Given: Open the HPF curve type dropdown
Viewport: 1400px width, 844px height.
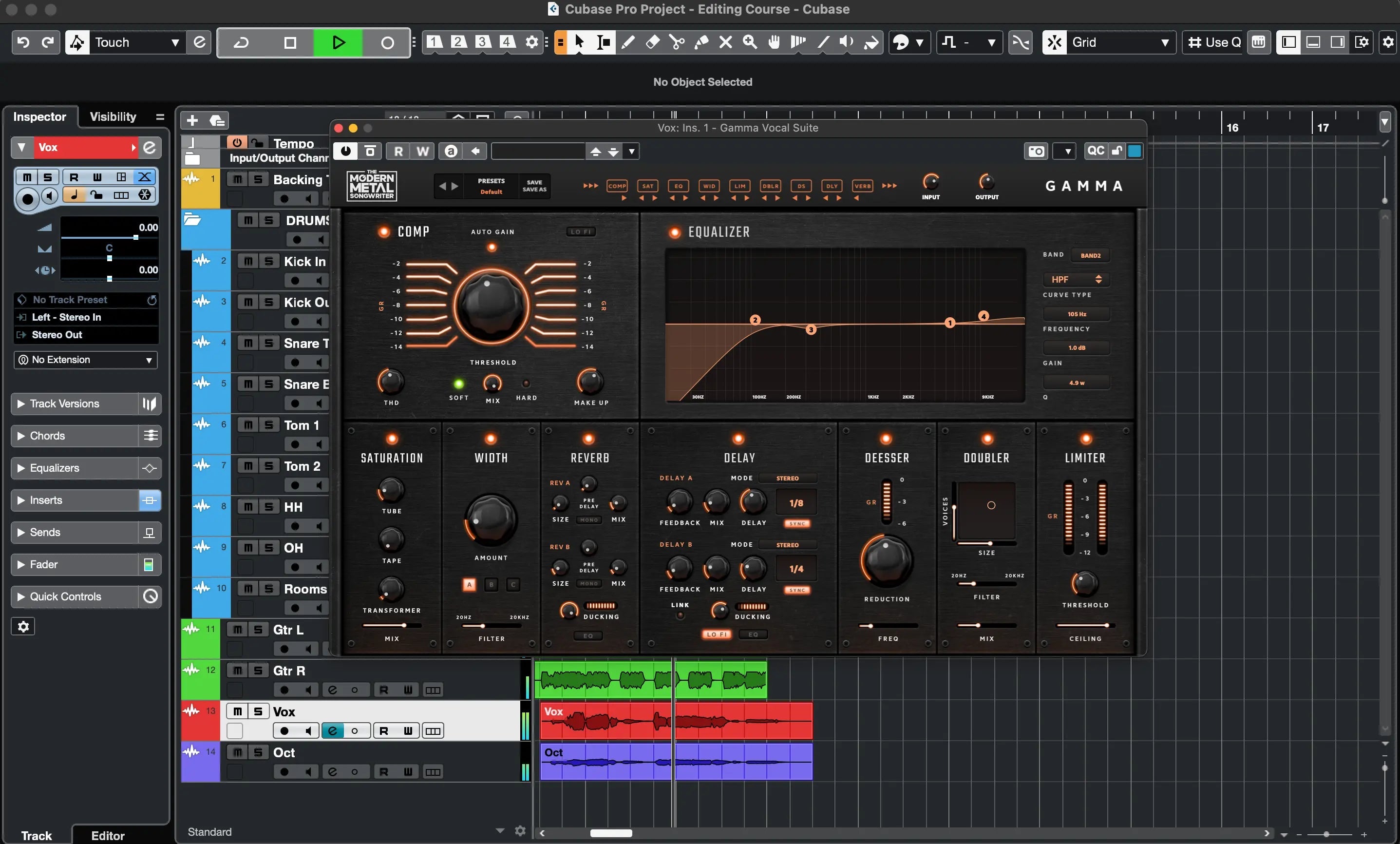Looking at the screenshot, I should (x=1076, y=279).
